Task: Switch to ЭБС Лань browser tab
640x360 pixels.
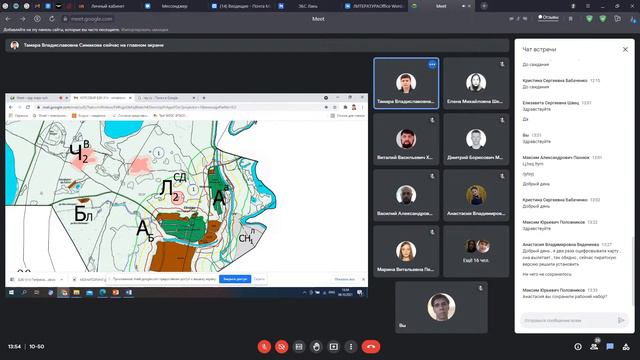Action: (x=307, y=6)
